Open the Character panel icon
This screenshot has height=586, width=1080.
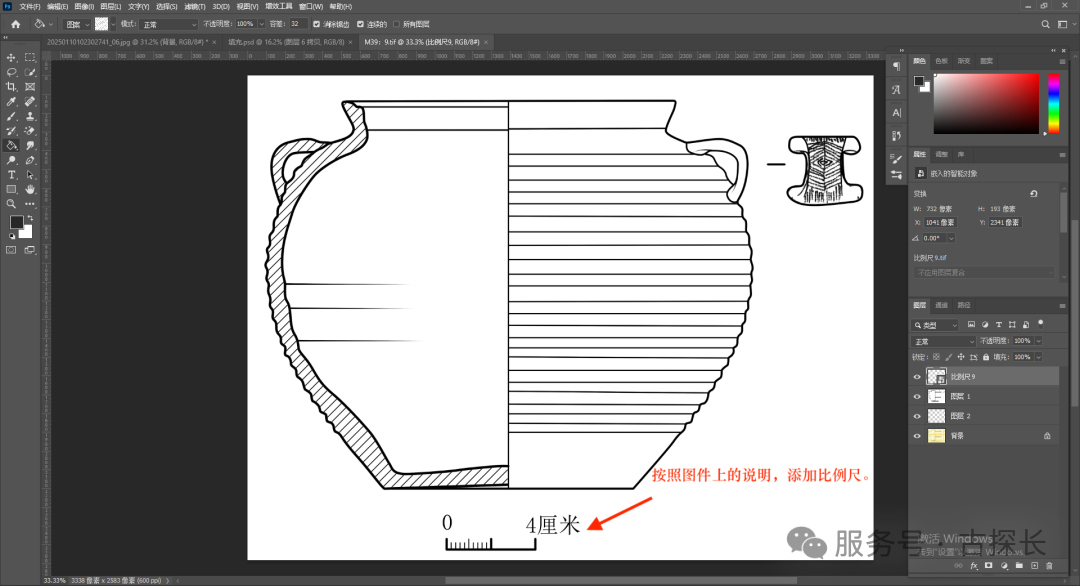(896, 112)
